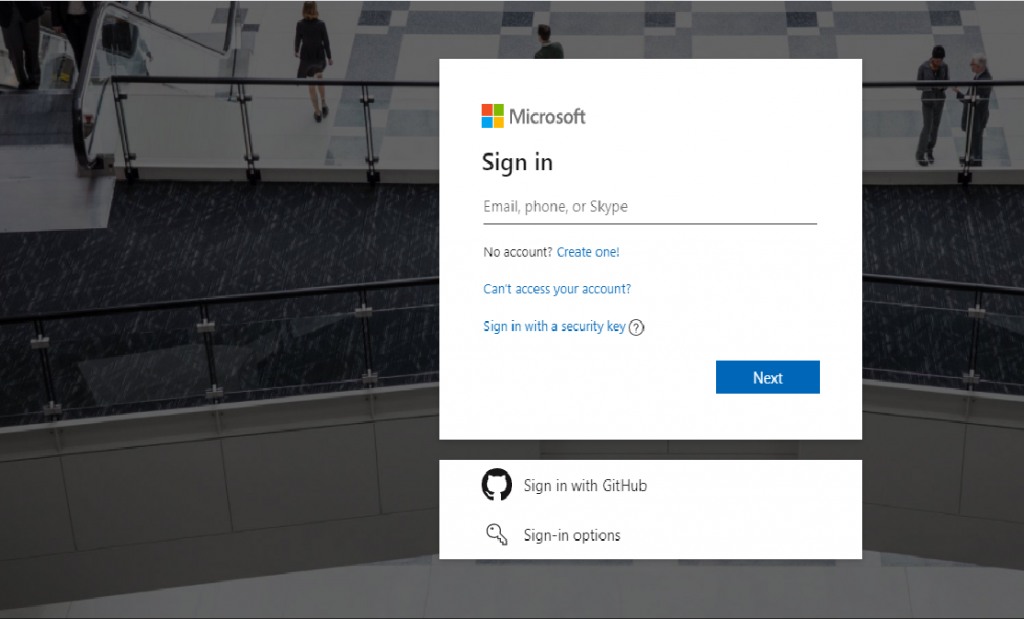1024x619 pixels.
Task: Click the No account? label text
Action: [x=518, y=252]
